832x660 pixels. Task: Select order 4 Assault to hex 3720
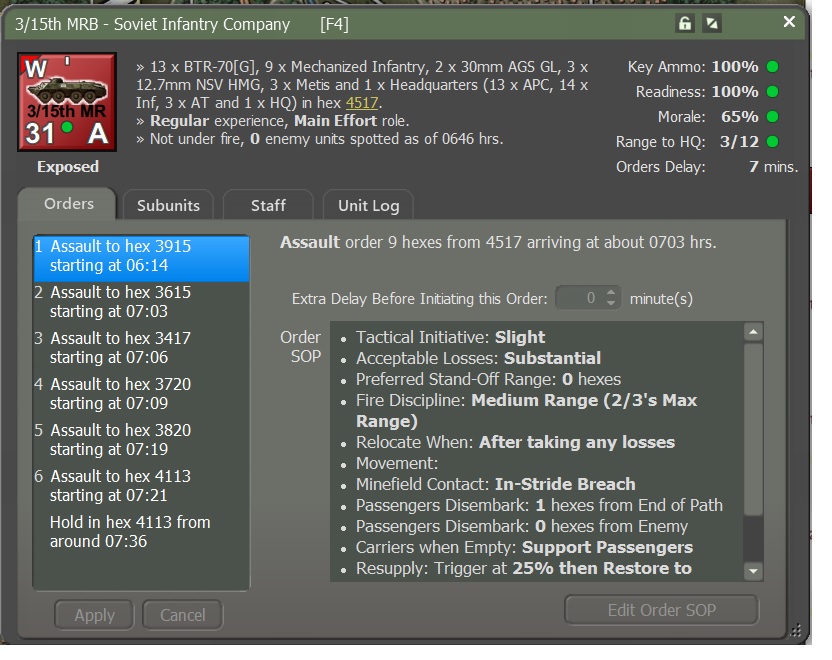point(141,394)
